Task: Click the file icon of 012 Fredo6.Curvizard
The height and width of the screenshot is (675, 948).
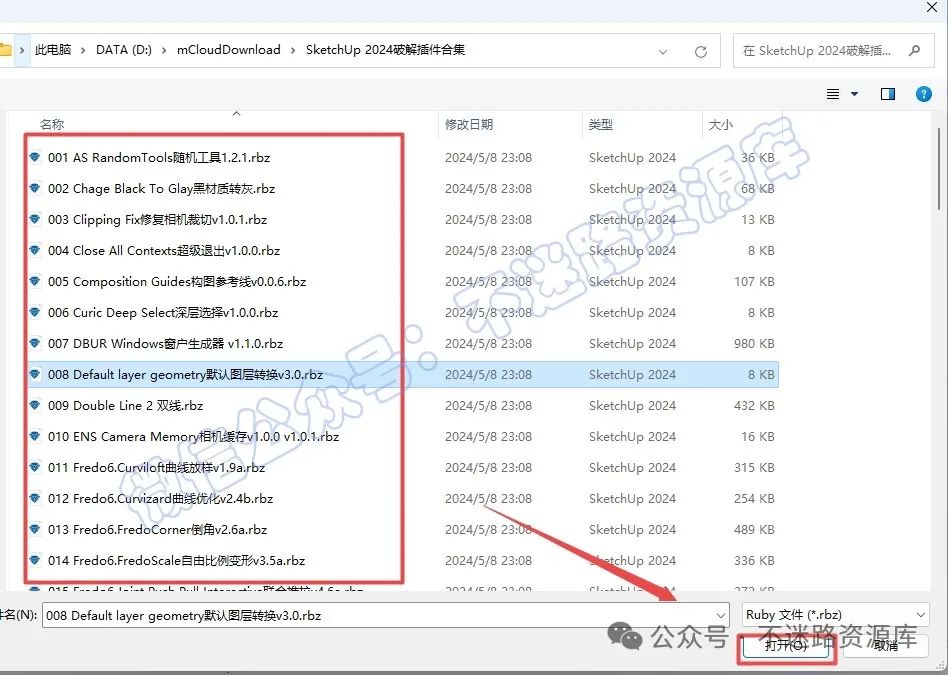Action: (x=35, y=498)
